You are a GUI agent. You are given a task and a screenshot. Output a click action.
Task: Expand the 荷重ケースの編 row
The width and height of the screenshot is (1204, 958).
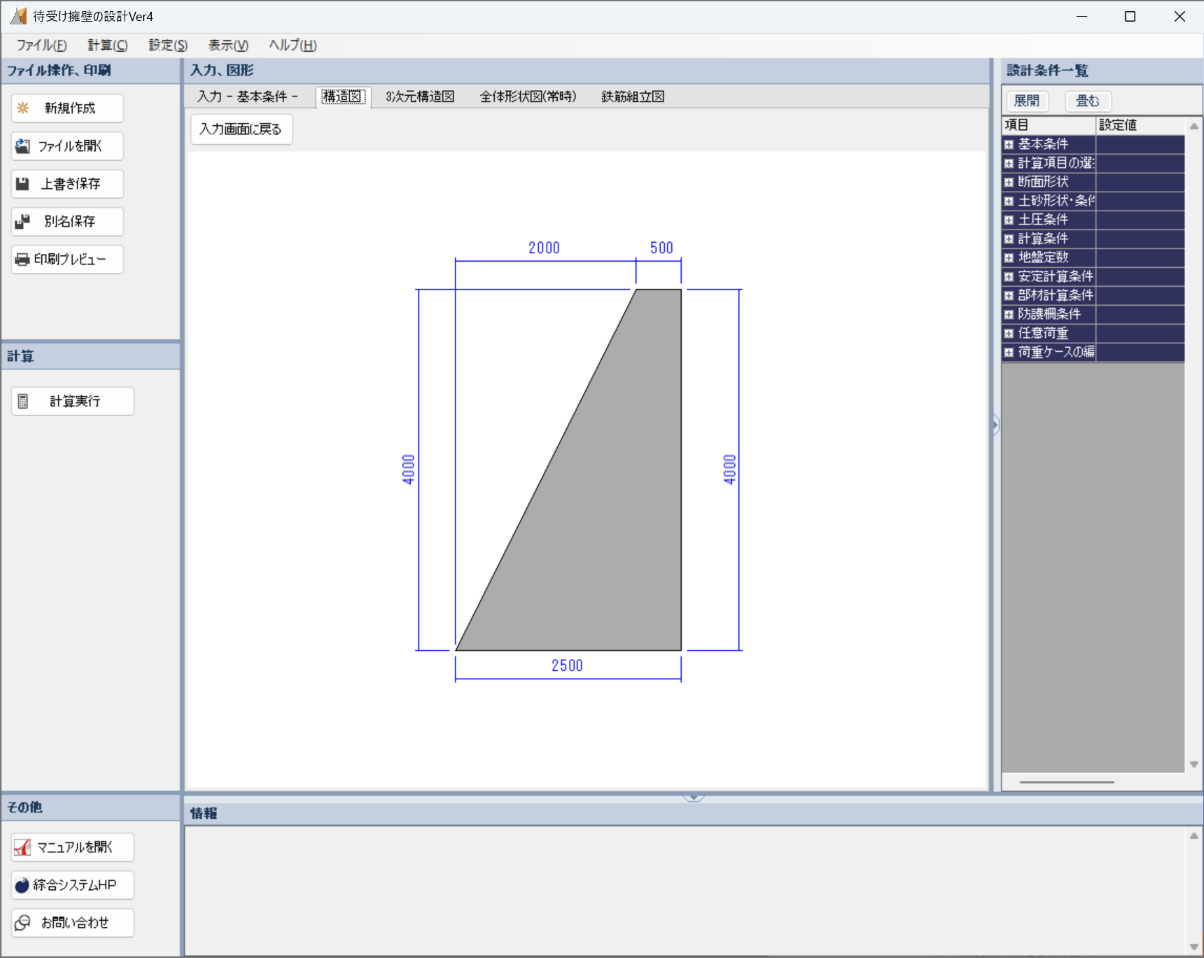1009,352
